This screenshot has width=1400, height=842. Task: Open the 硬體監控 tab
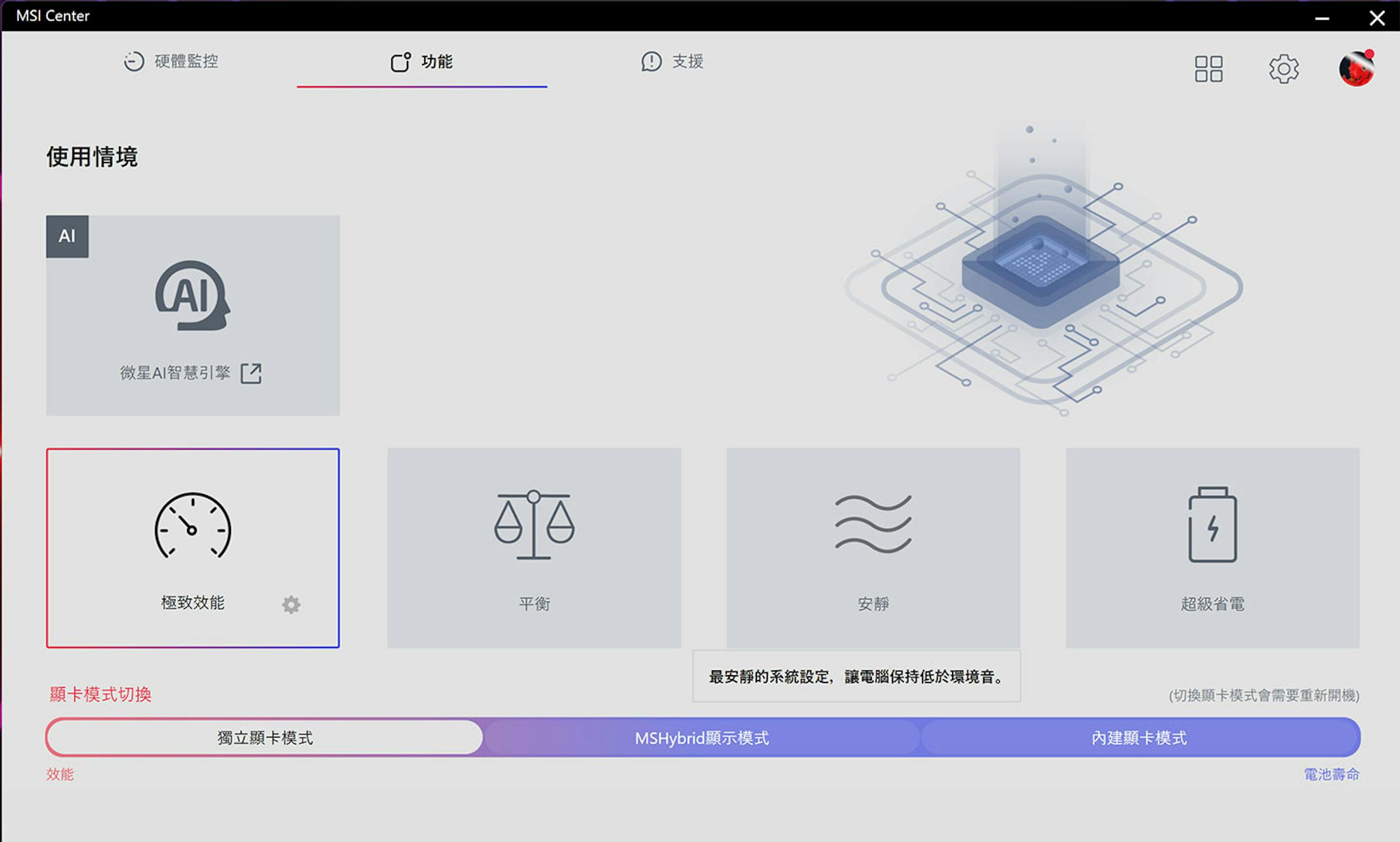171,61
